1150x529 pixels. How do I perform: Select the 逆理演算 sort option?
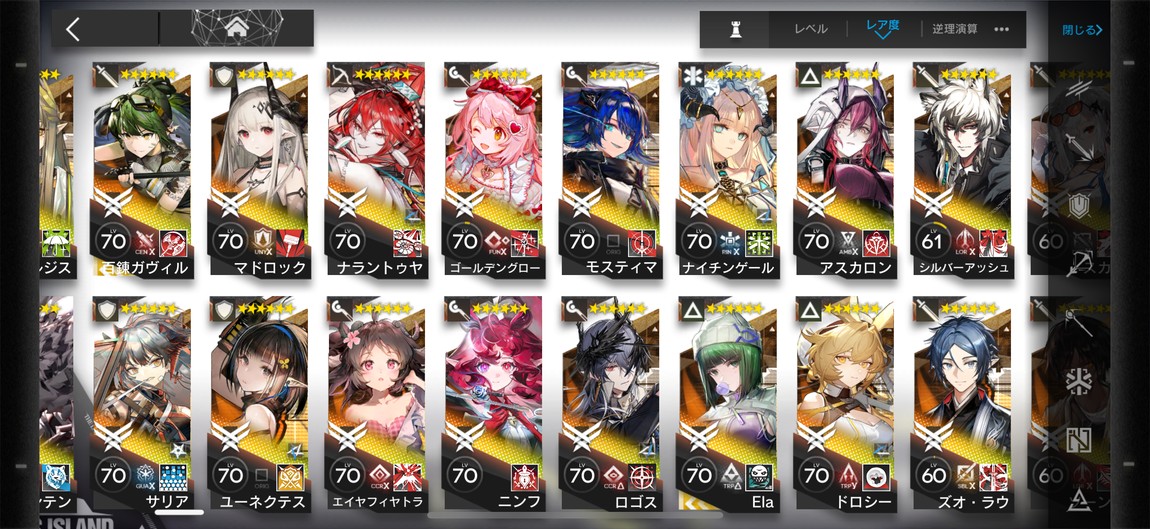955,29
